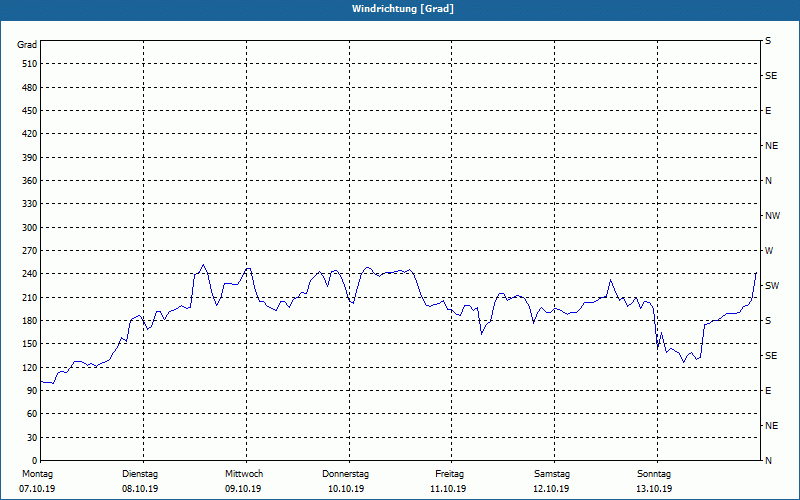Click the 'Montag' day label
Image resolution: width=800 pixels, height=500 pixels.
(37, 474)
